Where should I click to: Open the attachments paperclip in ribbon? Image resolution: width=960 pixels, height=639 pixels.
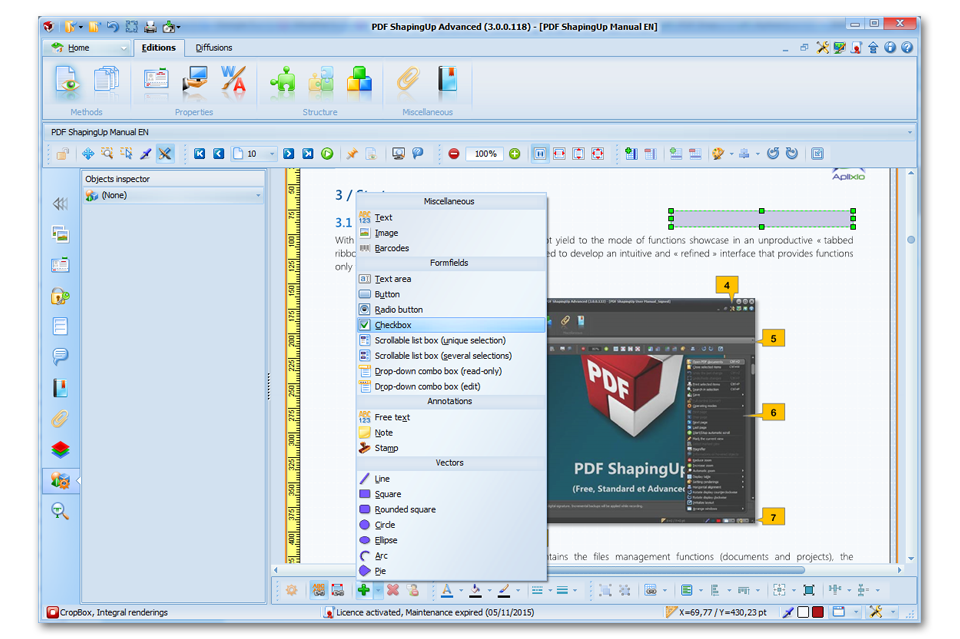pos(408,80)
